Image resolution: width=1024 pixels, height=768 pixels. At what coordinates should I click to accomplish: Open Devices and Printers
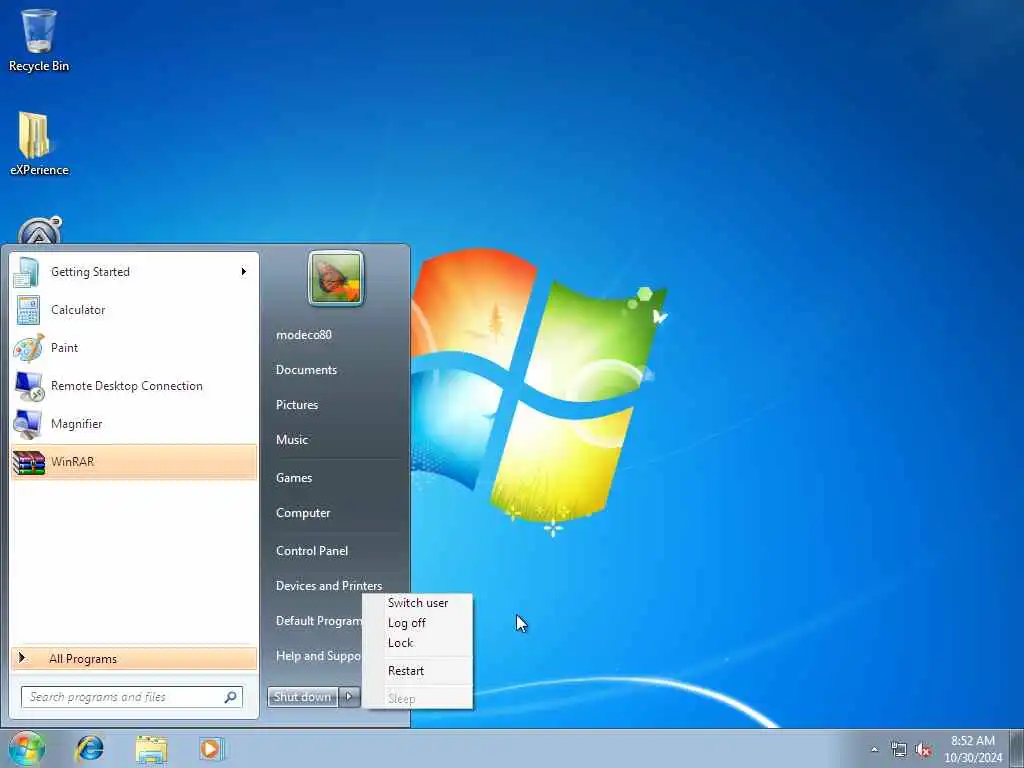tap(329, 586)
